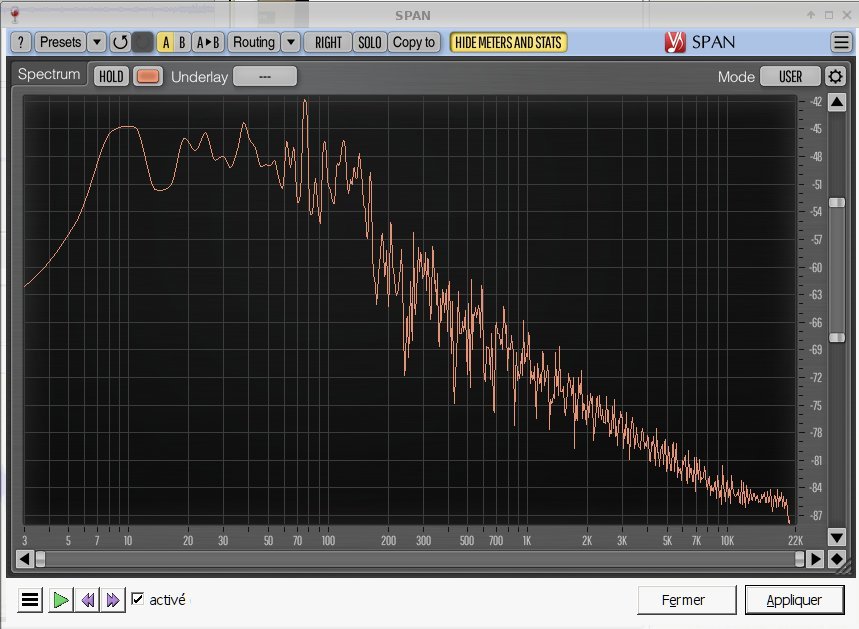859x629 pixels.
Task: Click the up arrow on level range scrollbar
Action: point(837,102)
